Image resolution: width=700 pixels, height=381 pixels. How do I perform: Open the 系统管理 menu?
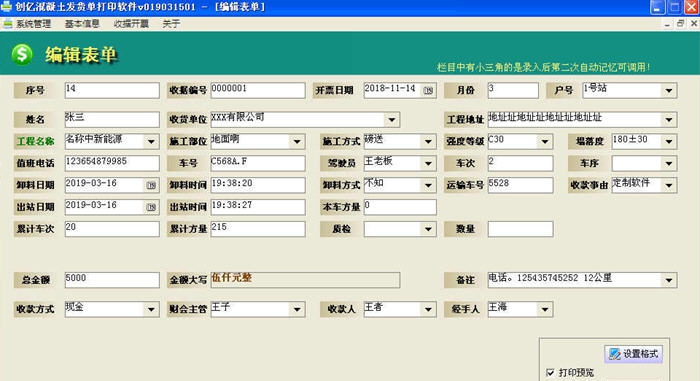click(33, 24)
